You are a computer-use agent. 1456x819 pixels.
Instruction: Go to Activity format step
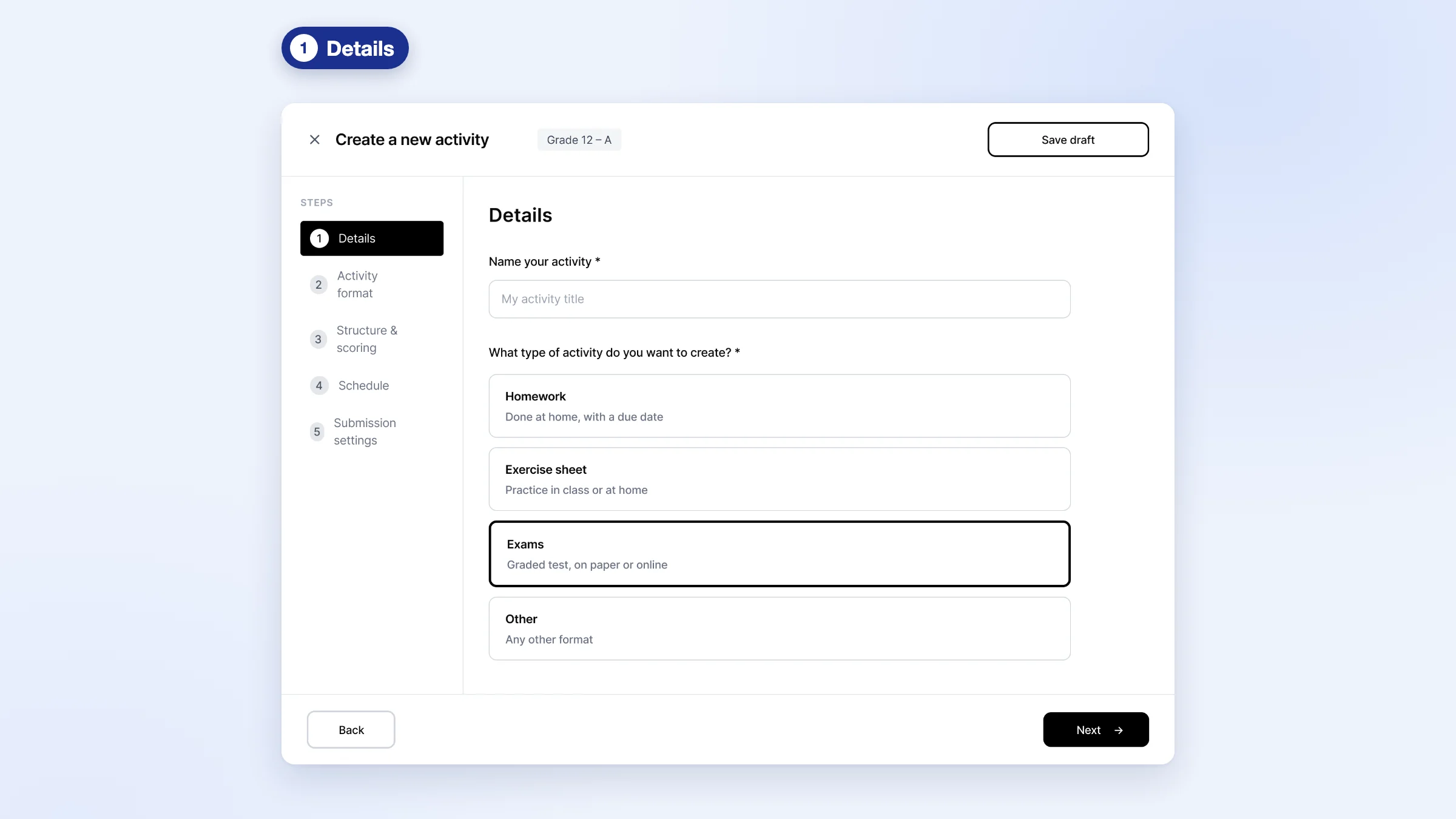click(x=372, y=285)
